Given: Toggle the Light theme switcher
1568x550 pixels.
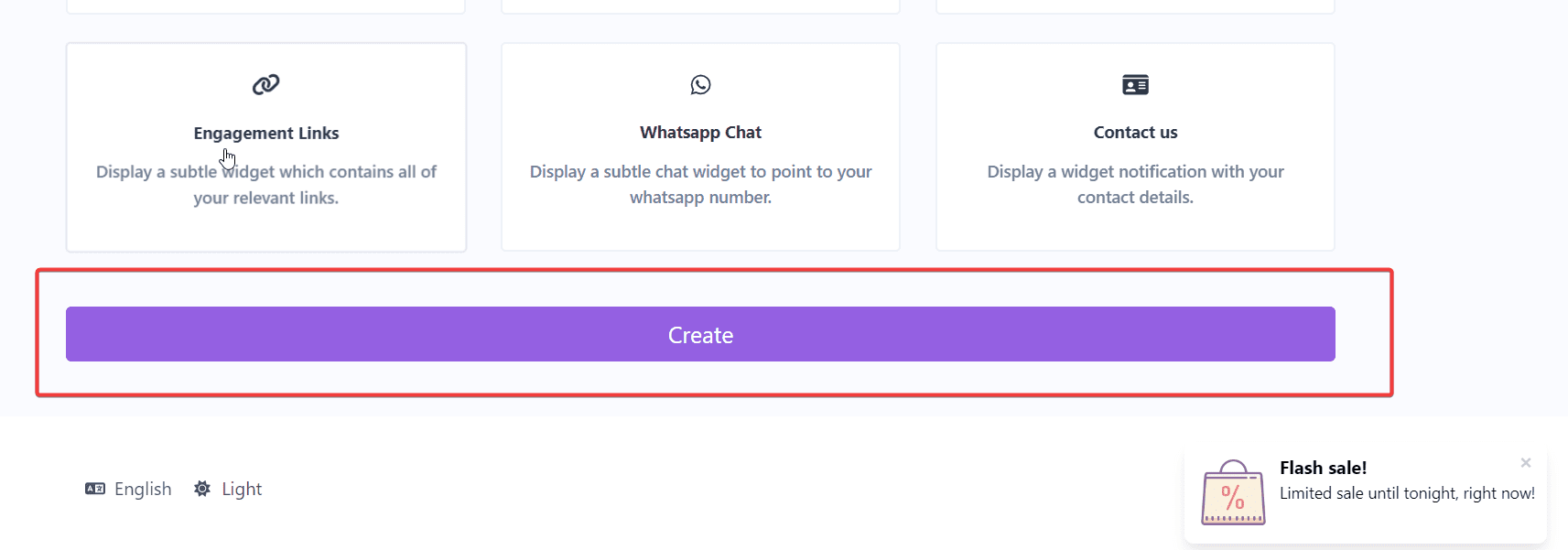Looking at the screenshot, I should pos(242,489).
